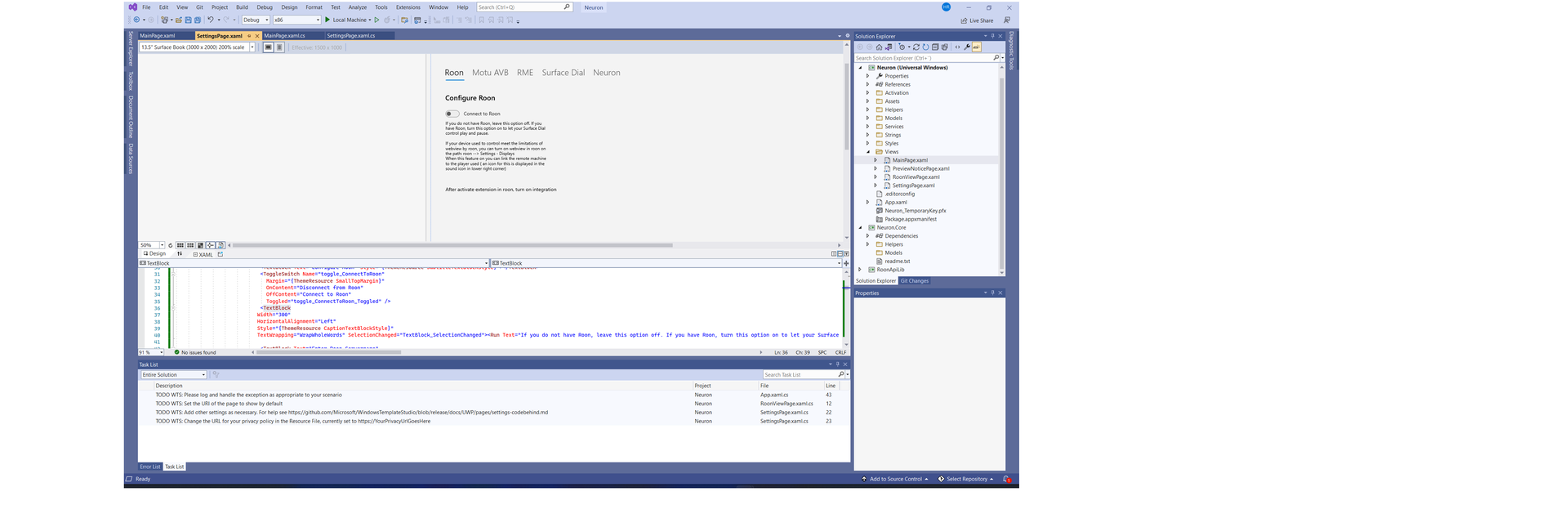Select SettingsPage.xaml in Solution Explorer
Screen dimensions: 1568x505
click(913, 185)
